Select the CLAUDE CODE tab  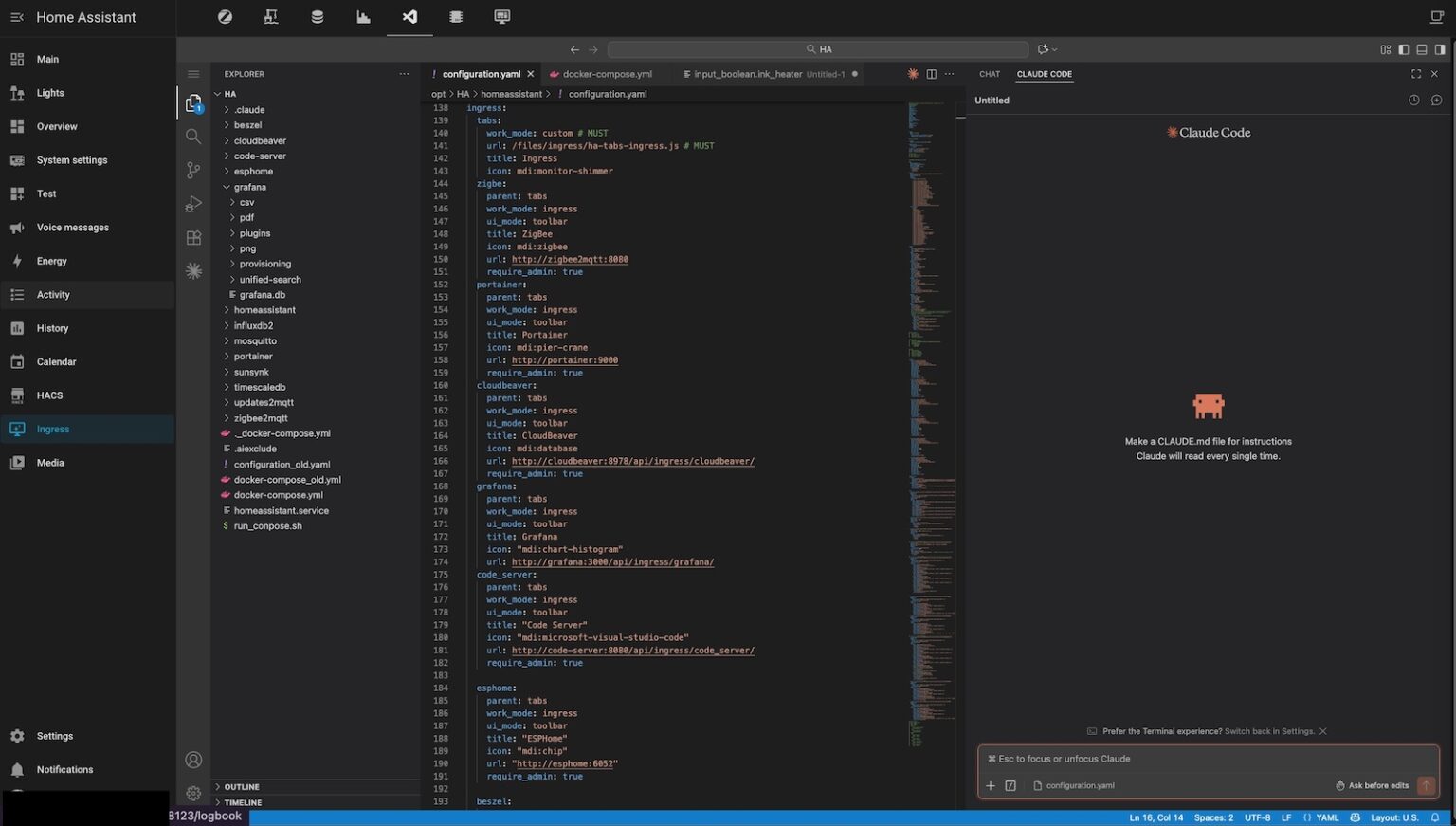[x=1045, y=74]
